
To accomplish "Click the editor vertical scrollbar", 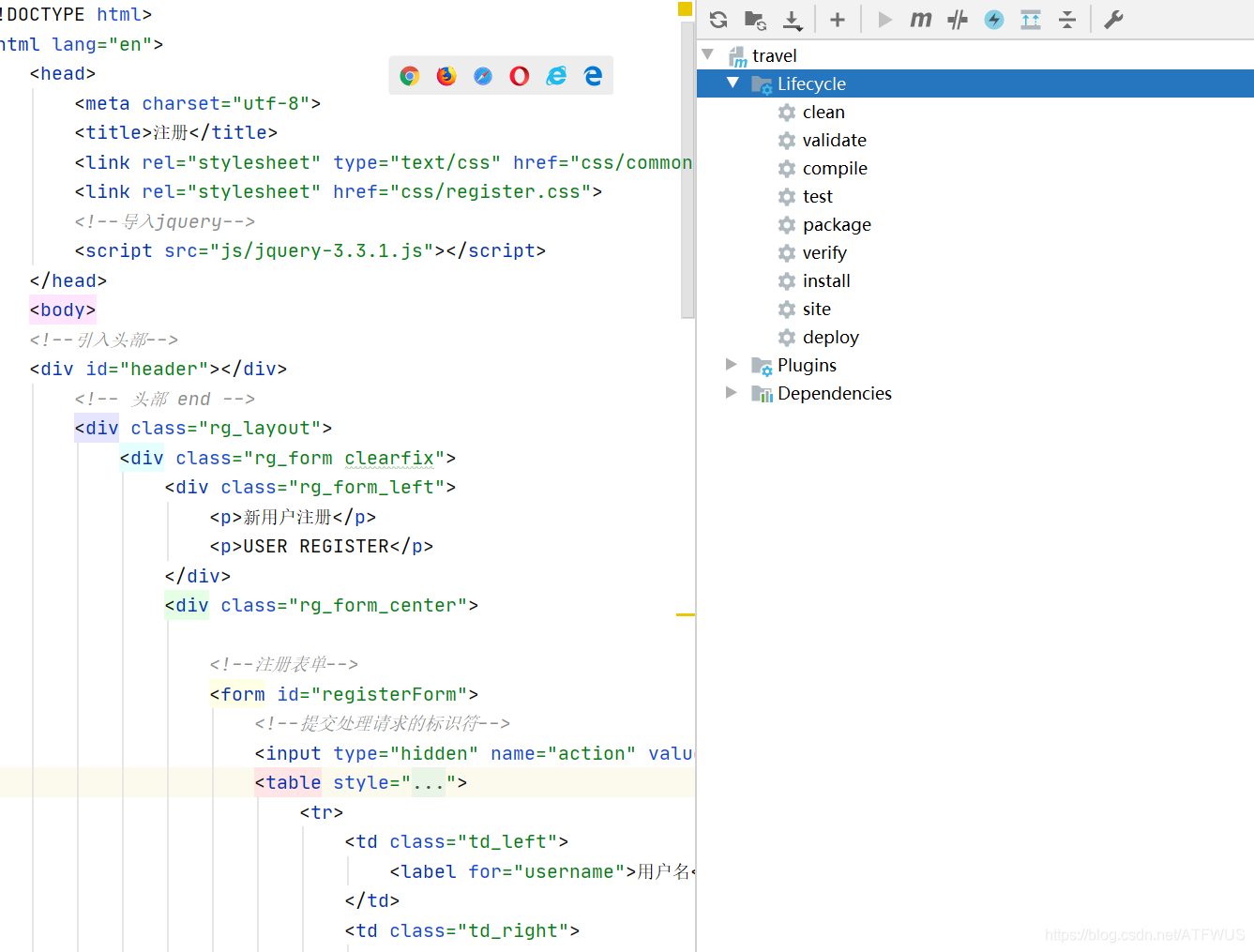I will point(687,169).
